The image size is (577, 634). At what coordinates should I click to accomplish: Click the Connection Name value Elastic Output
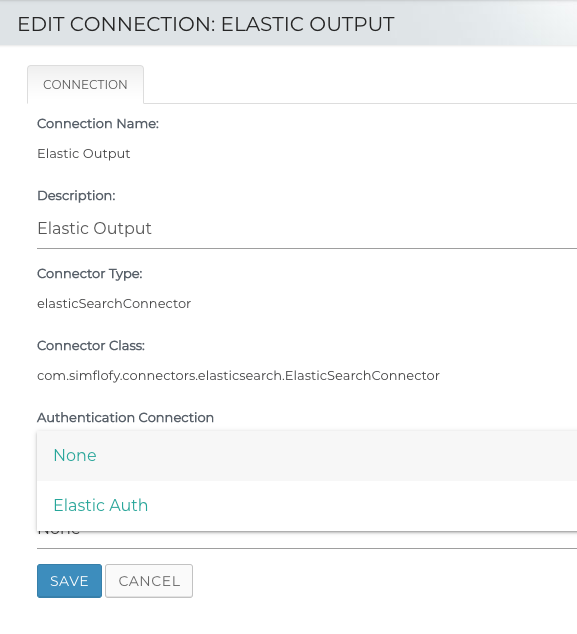84,154
